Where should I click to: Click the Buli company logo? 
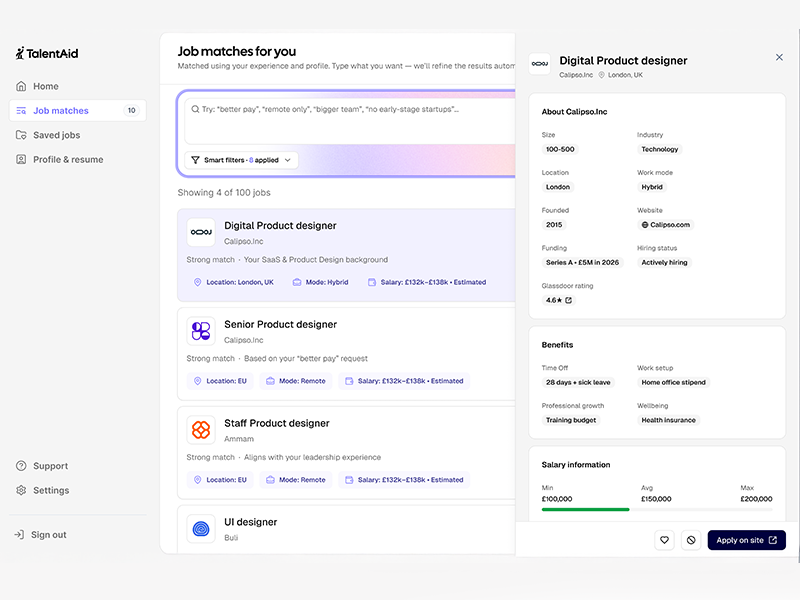tap(201, 529)
